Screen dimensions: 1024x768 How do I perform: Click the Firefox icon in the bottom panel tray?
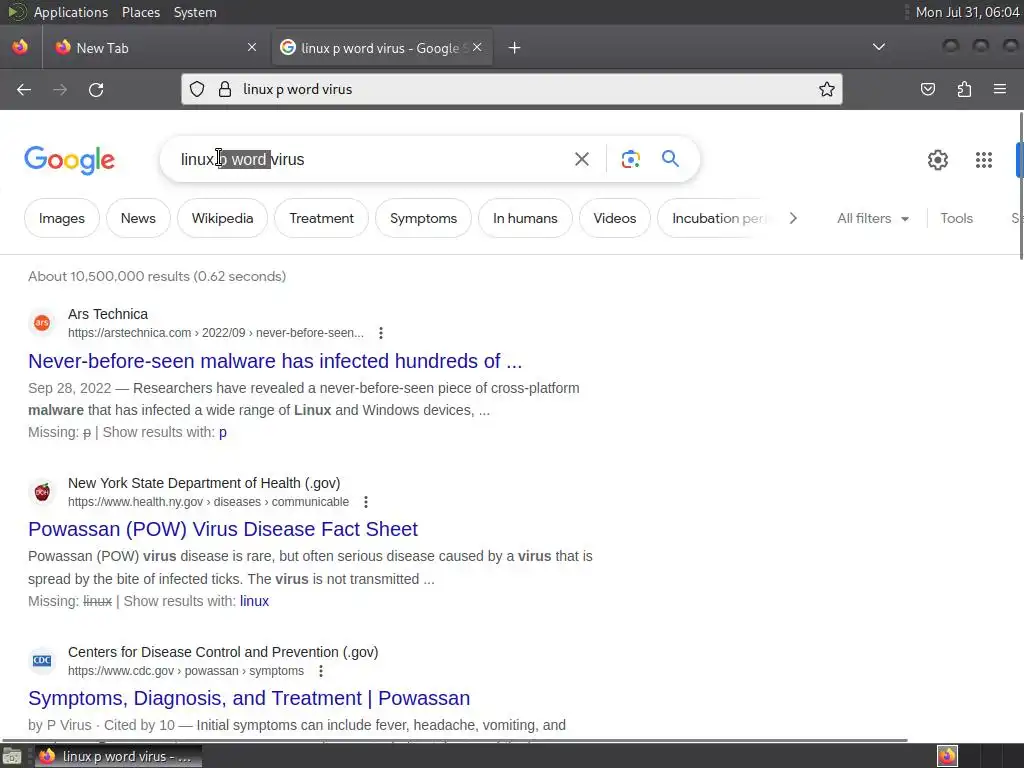click(x=947, y=756)
